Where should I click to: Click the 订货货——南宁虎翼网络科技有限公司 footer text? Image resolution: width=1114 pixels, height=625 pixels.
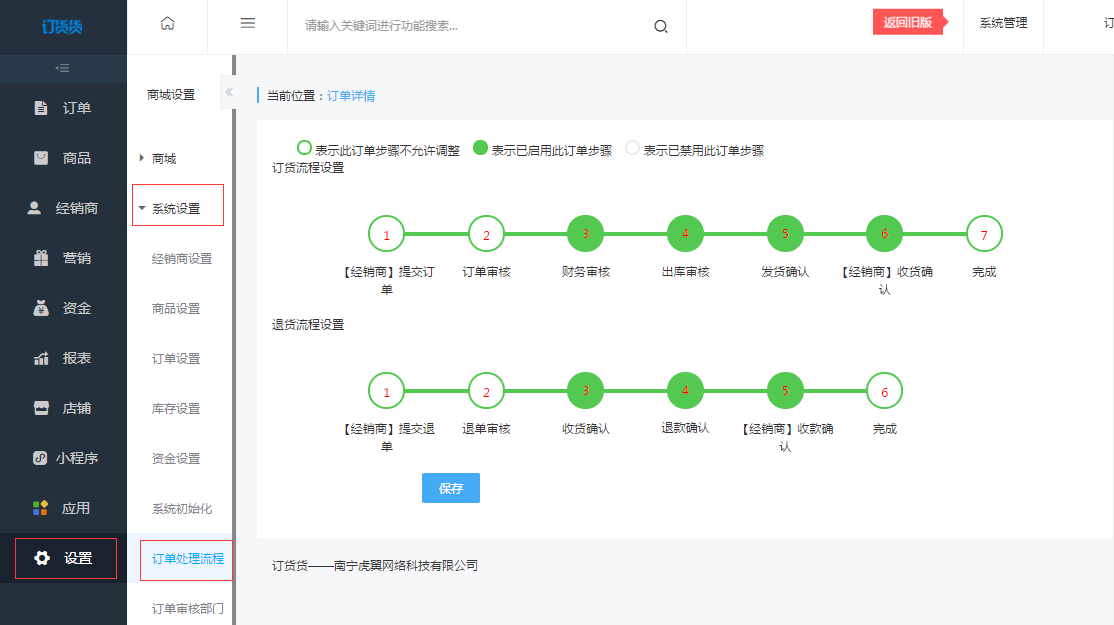coord(375,566)
